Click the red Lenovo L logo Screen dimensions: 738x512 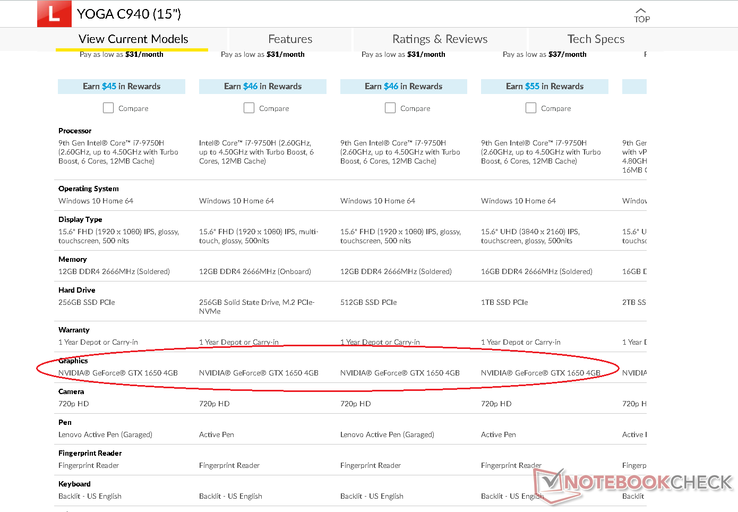pyautogui.click(x=54, y=14)
